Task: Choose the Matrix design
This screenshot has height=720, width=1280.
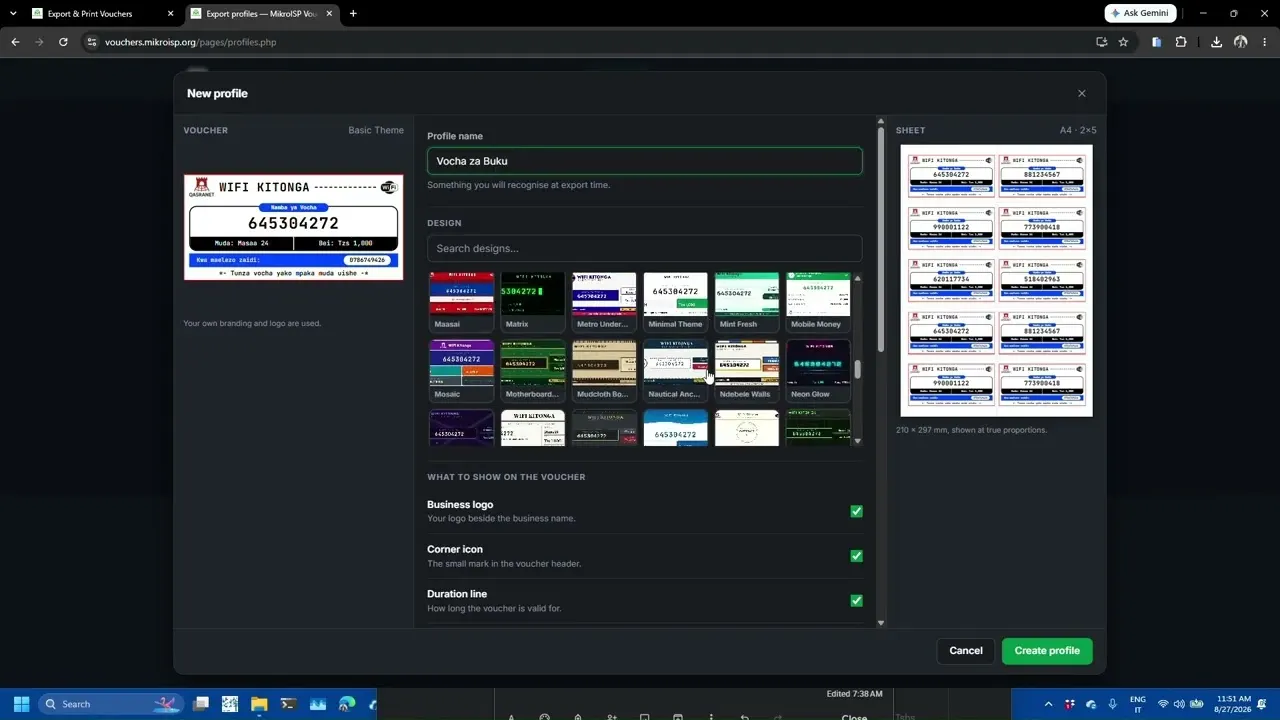Action: [x=533, y=302]
